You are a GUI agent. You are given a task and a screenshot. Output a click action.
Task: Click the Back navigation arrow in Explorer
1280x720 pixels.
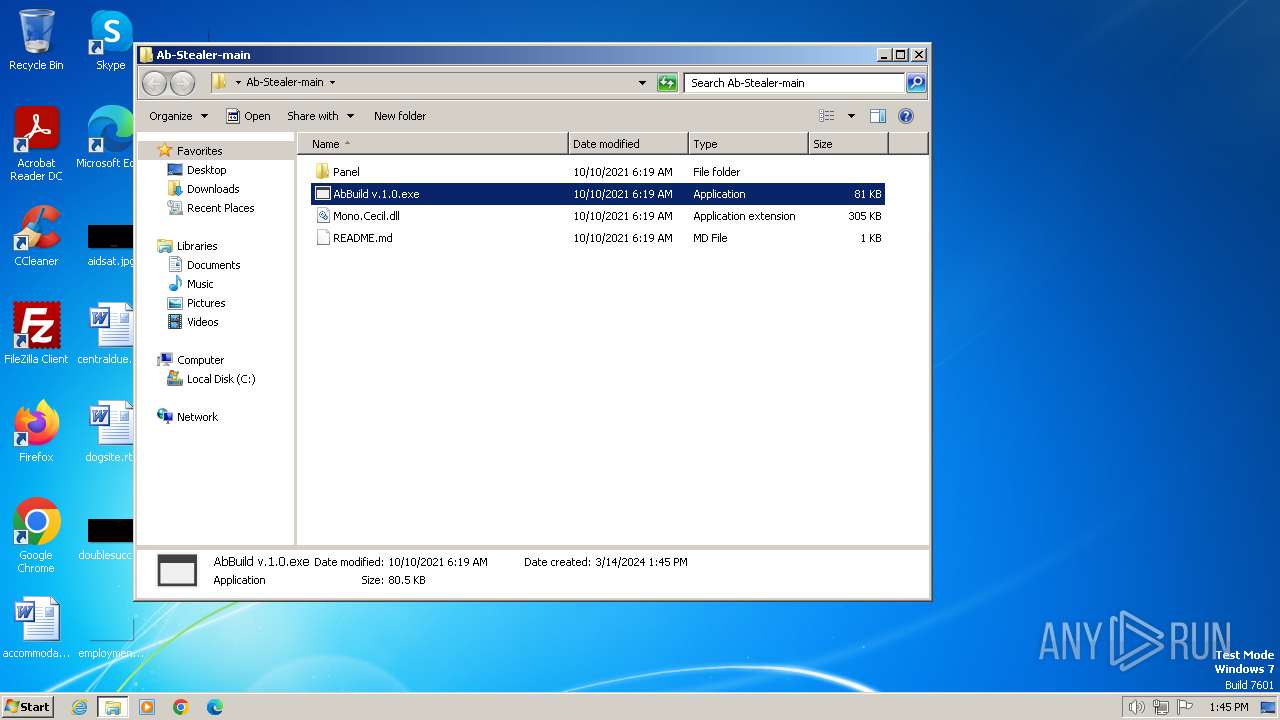pyautogui.click(x=154, y=83)
